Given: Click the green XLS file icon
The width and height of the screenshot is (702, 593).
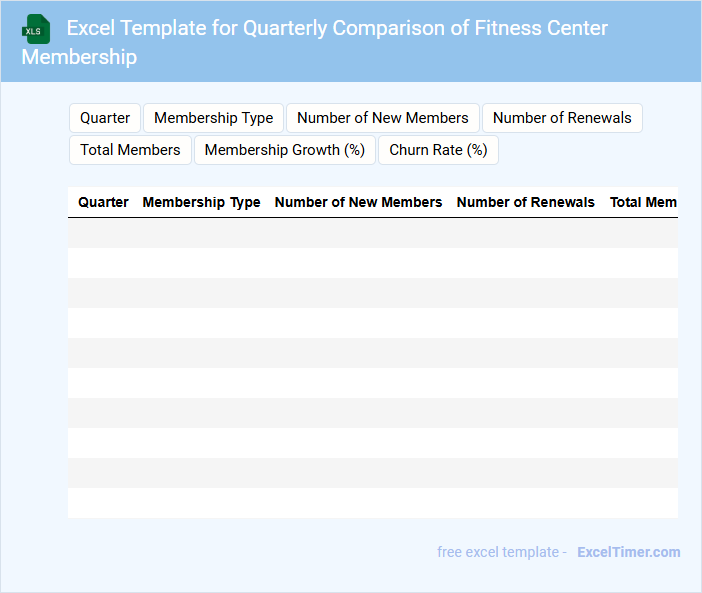Looking at the screenshot, I should click(37, 29).
